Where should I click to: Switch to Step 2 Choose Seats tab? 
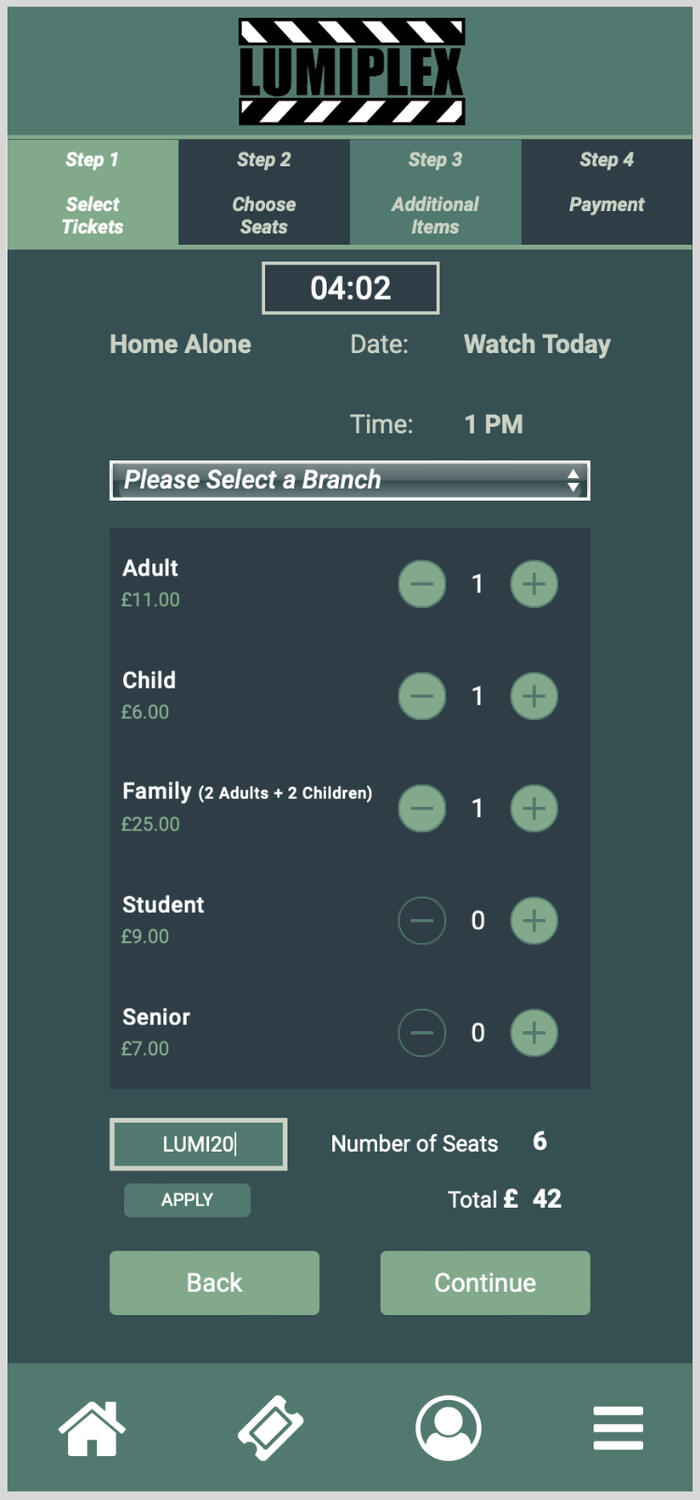click(x=264, y=192)
